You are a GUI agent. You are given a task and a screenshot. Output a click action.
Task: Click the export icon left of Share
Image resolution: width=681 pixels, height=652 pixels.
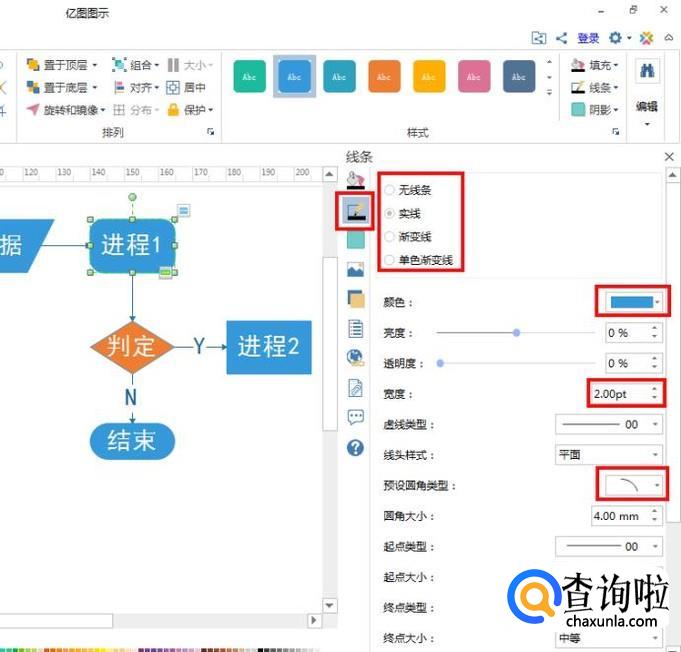click(539, 38)
